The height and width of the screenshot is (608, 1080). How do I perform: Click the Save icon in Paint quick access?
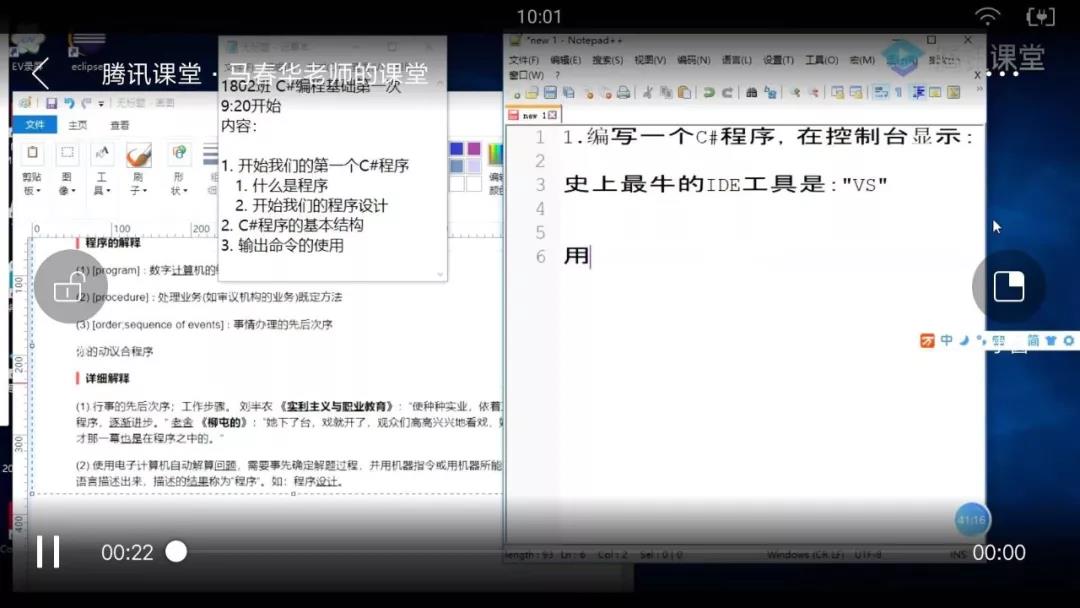pyautogui.click(x=52, y=103)
